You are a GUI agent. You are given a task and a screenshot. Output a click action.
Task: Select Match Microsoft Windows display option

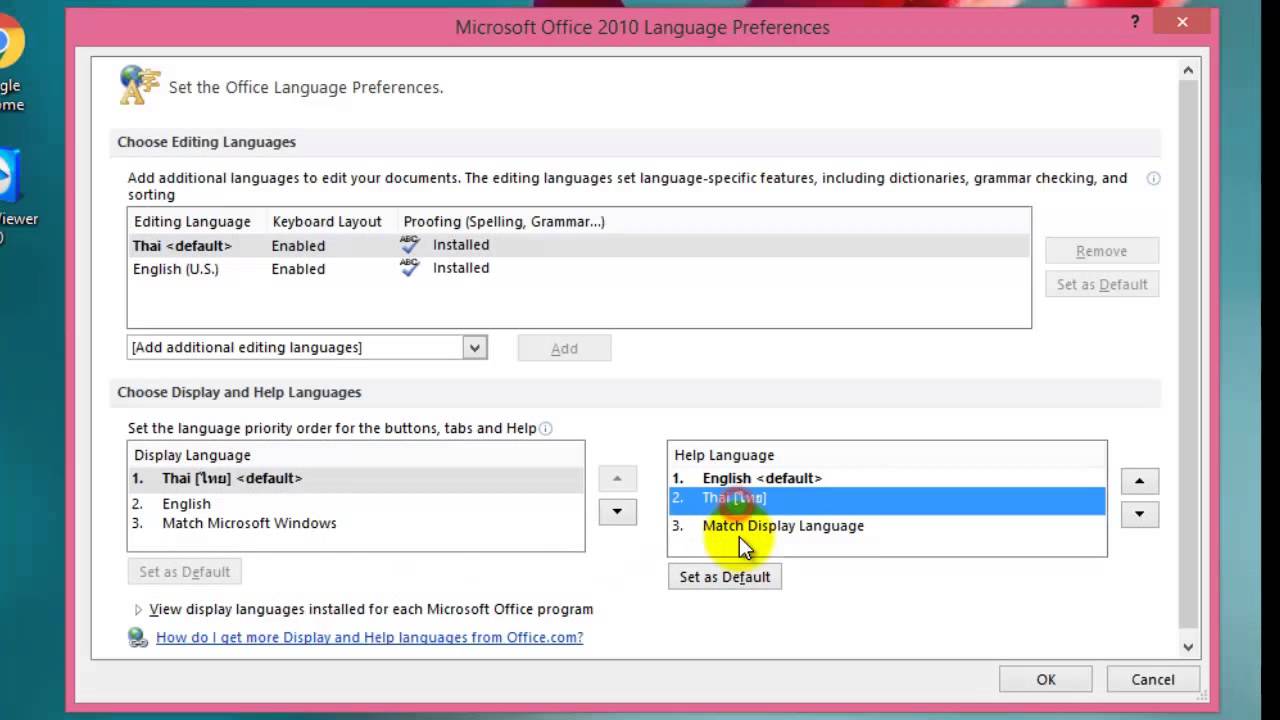[x=356, y=523]
